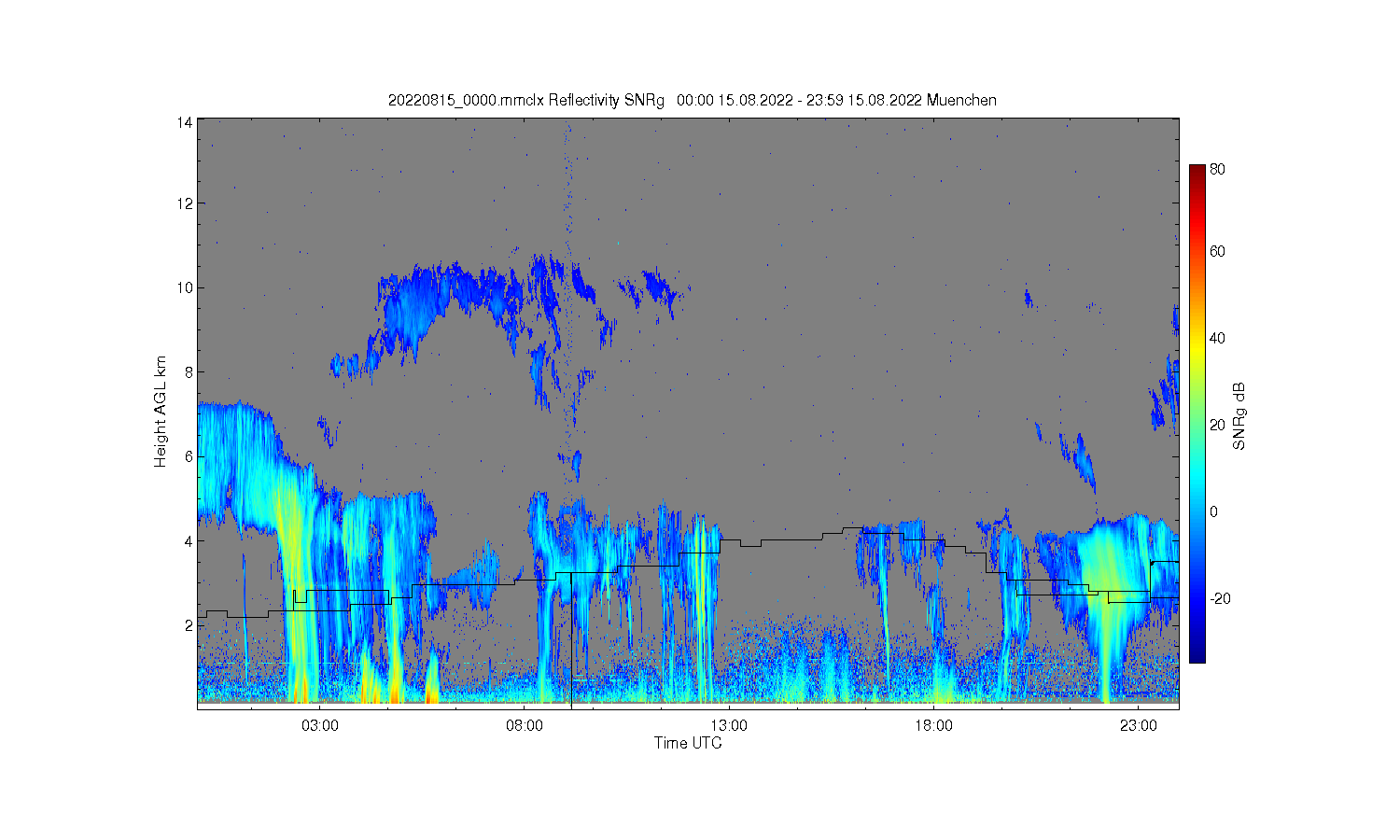Click the height tick label 14
This screenshot has height=840, width=1400.
click(x=185, y=122)
